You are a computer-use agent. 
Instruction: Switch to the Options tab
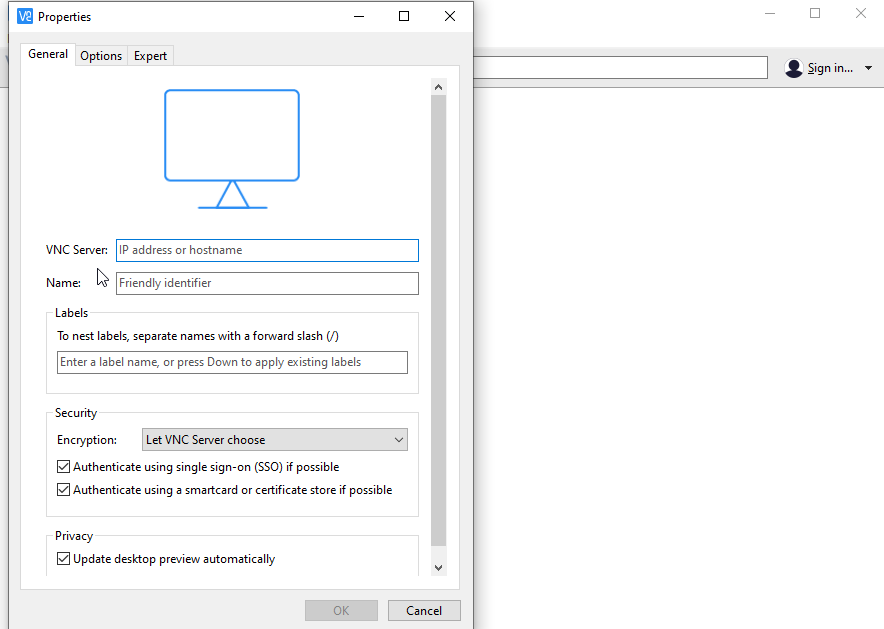point(101,56)
